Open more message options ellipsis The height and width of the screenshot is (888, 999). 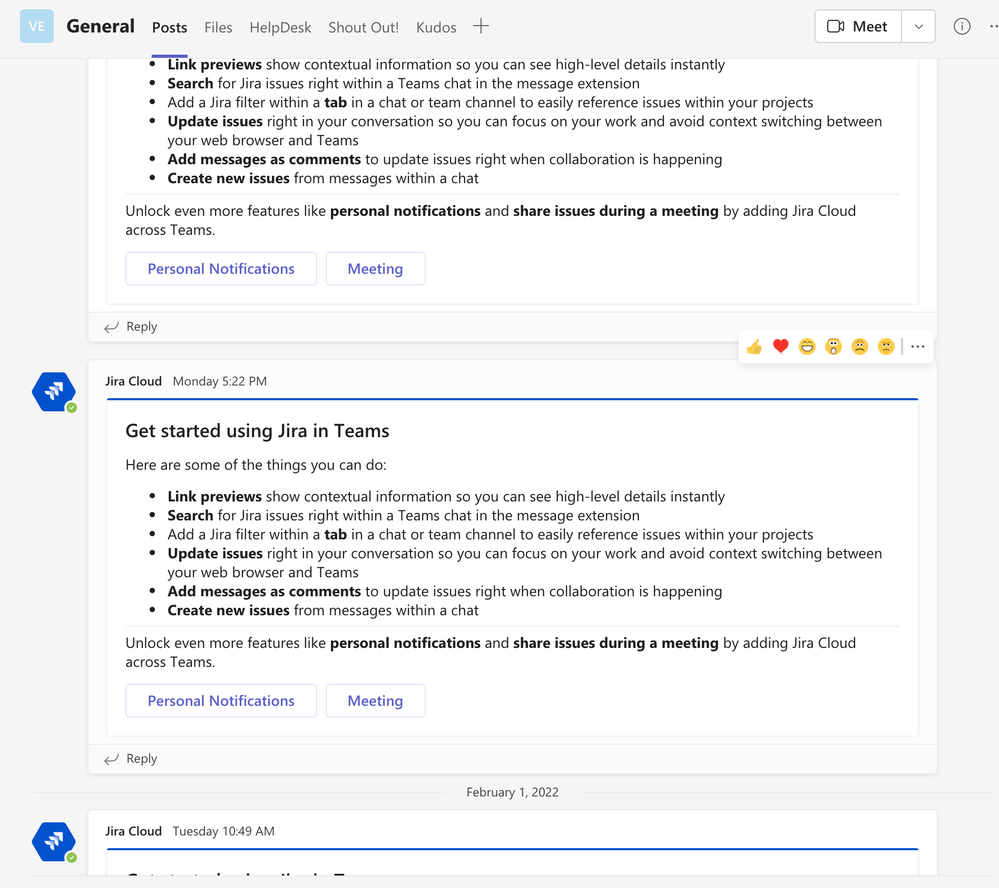[917, 347]
